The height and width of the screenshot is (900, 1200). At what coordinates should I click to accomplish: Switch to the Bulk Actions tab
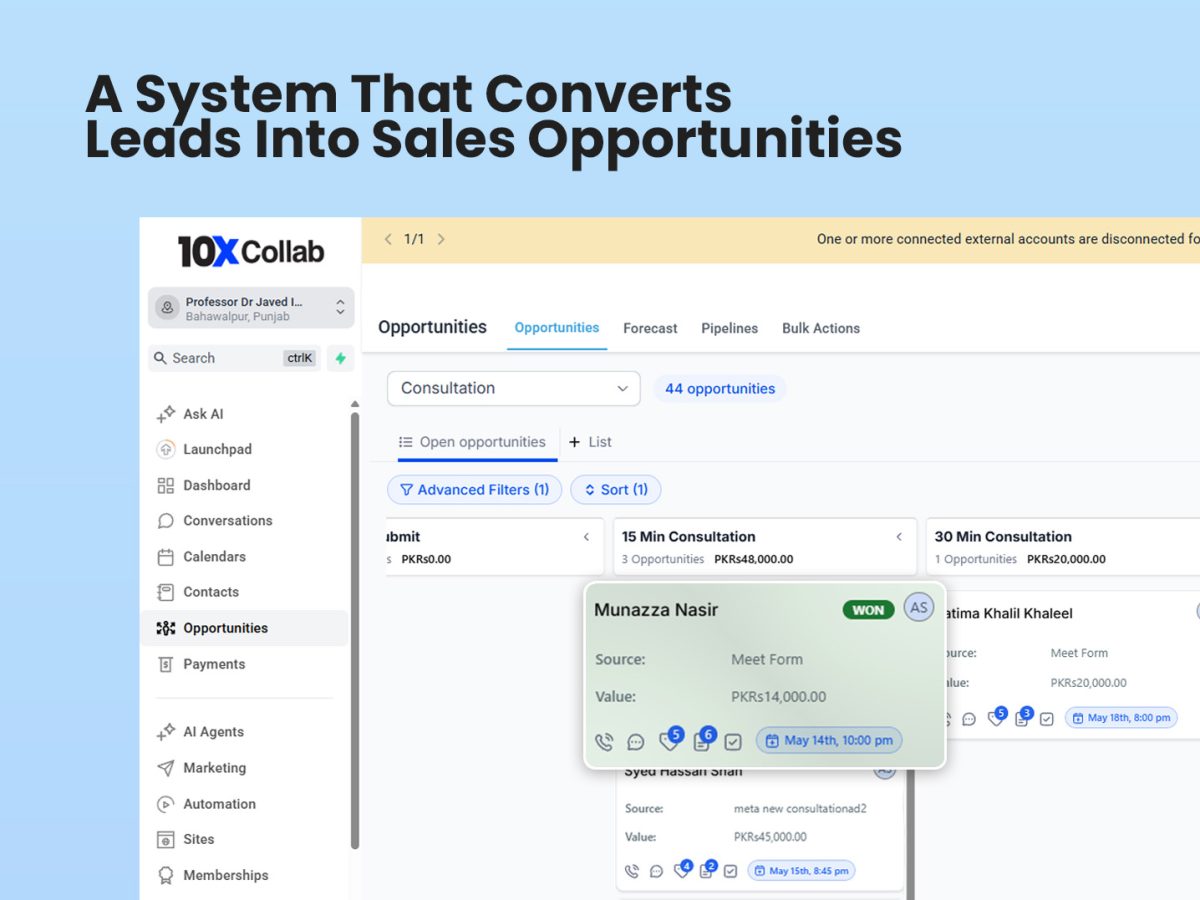coord(821,328)
